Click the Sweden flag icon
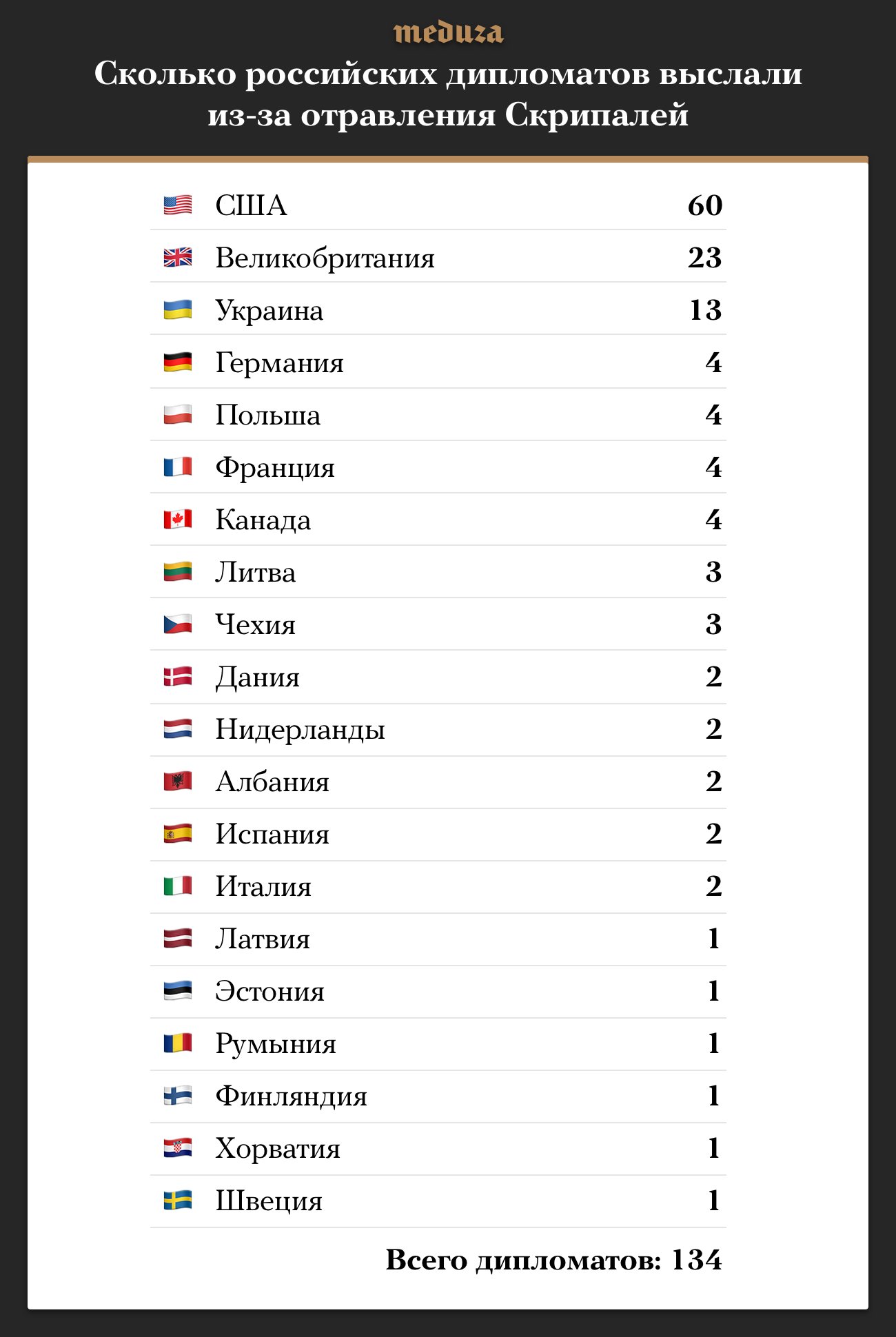Screen dimensions: 896x1337 click(178, 1201)
